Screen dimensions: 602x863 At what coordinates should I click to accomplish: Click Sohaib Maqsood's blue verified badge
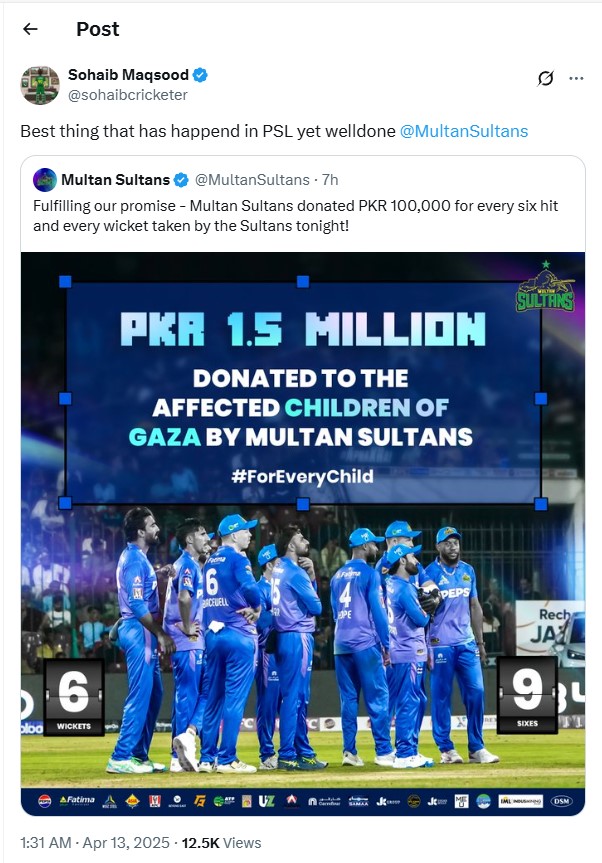200,75
